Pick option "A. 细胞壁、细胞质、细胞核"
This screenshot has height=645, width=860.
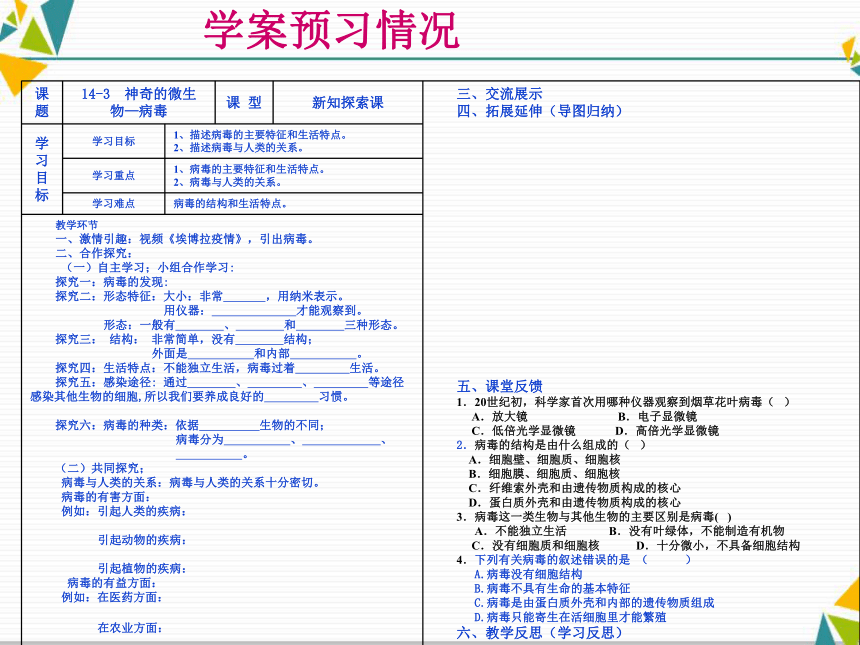pos(544,460)
